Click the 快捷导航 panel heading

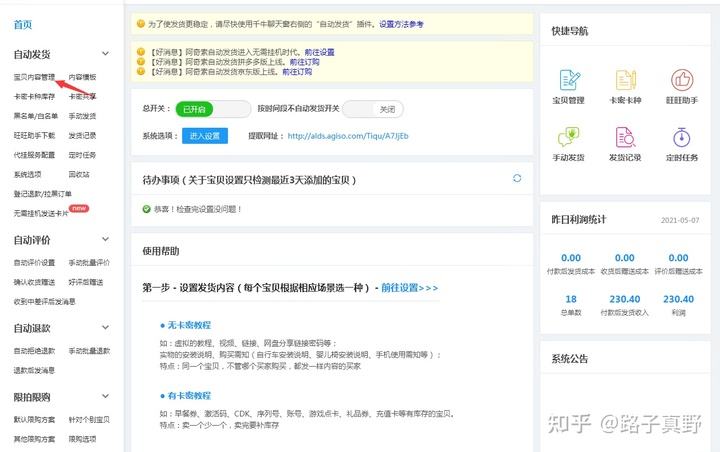coord(570,31)
